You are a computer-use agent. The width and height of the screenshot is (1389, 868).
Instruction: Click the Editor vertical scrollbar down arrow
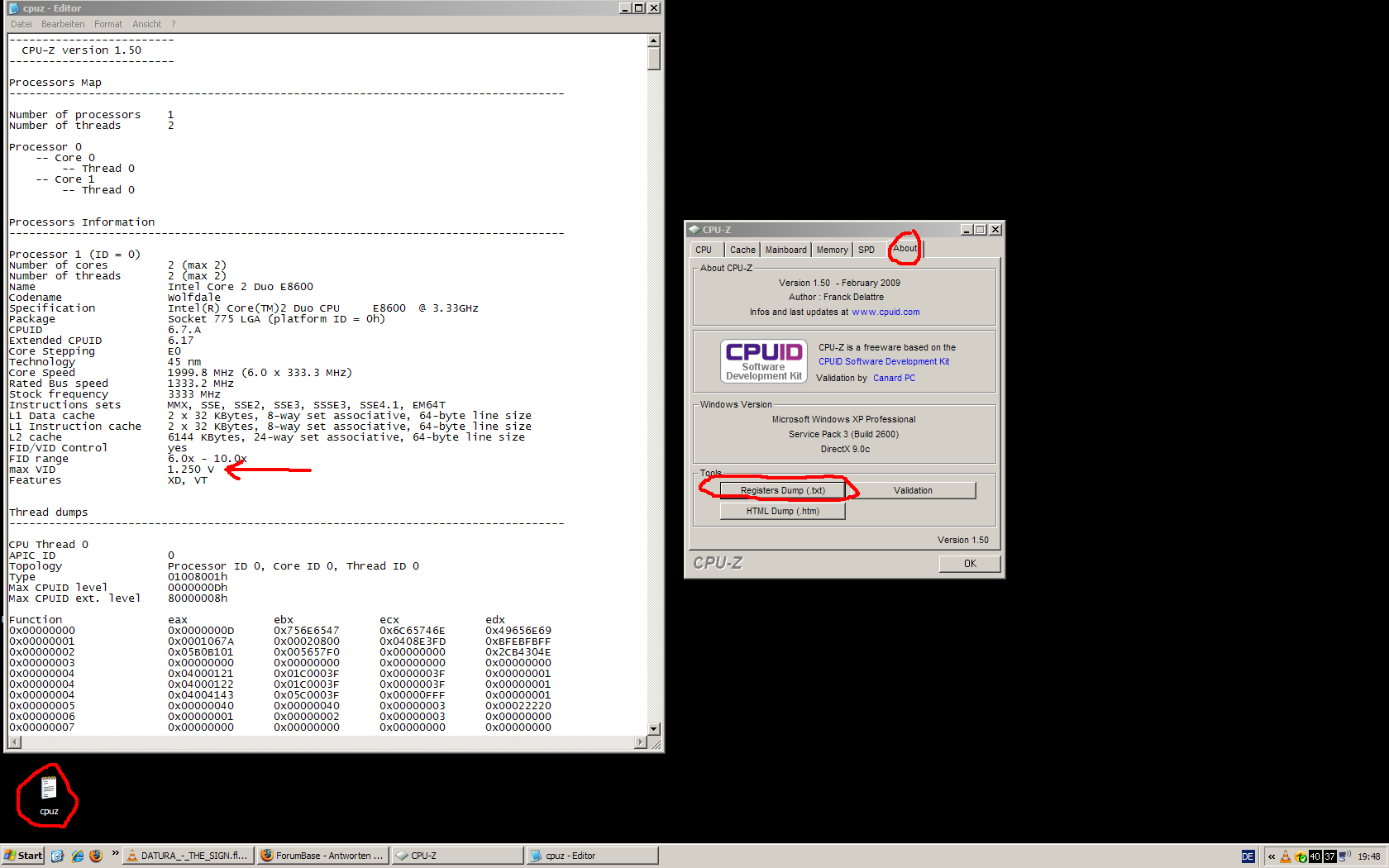(x=654, y=729)
